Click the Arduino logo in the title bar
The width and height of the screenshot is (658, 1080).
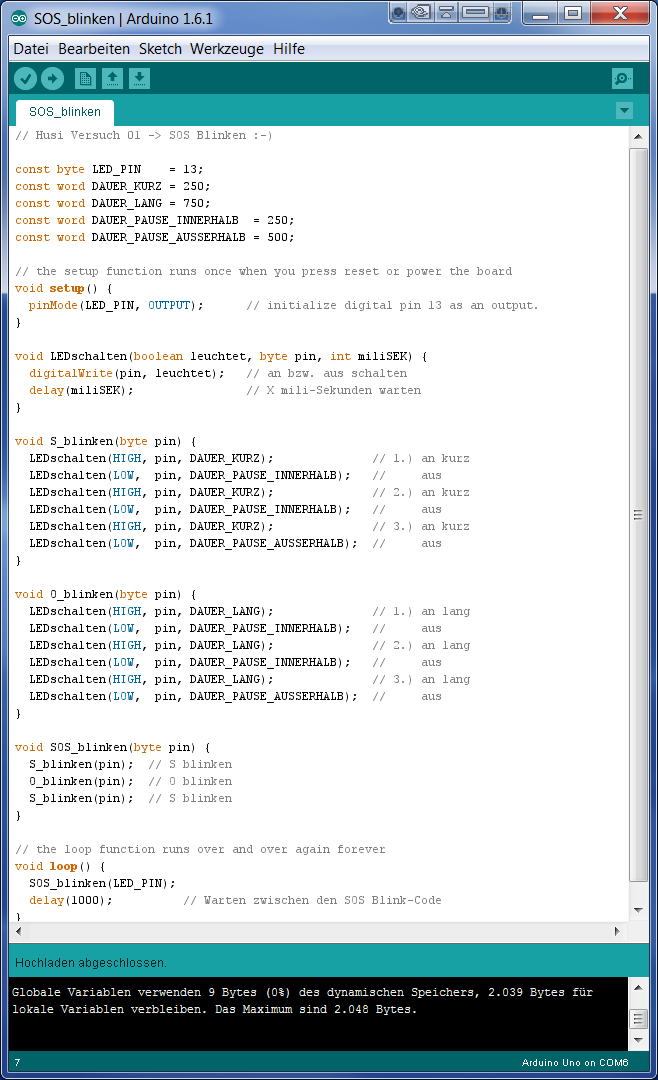coord(19,18)
